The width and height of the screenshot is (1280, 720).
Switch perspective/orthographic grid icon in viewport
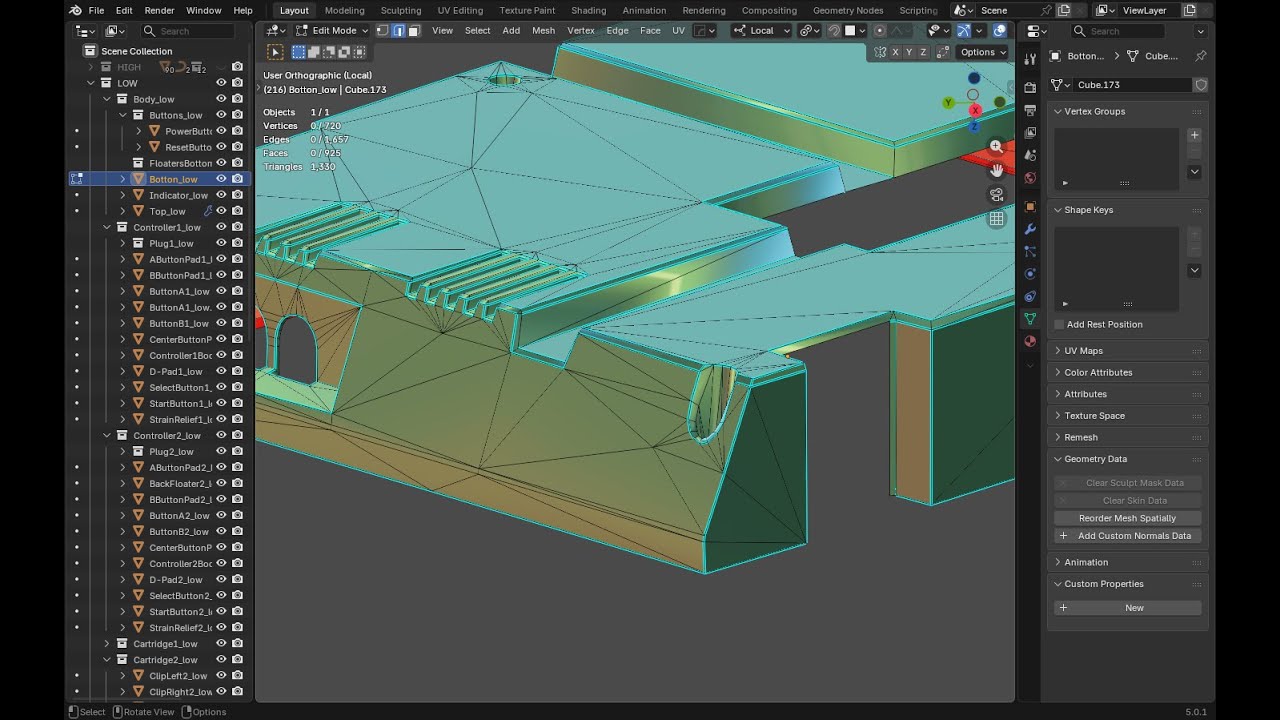coord(996,219)
